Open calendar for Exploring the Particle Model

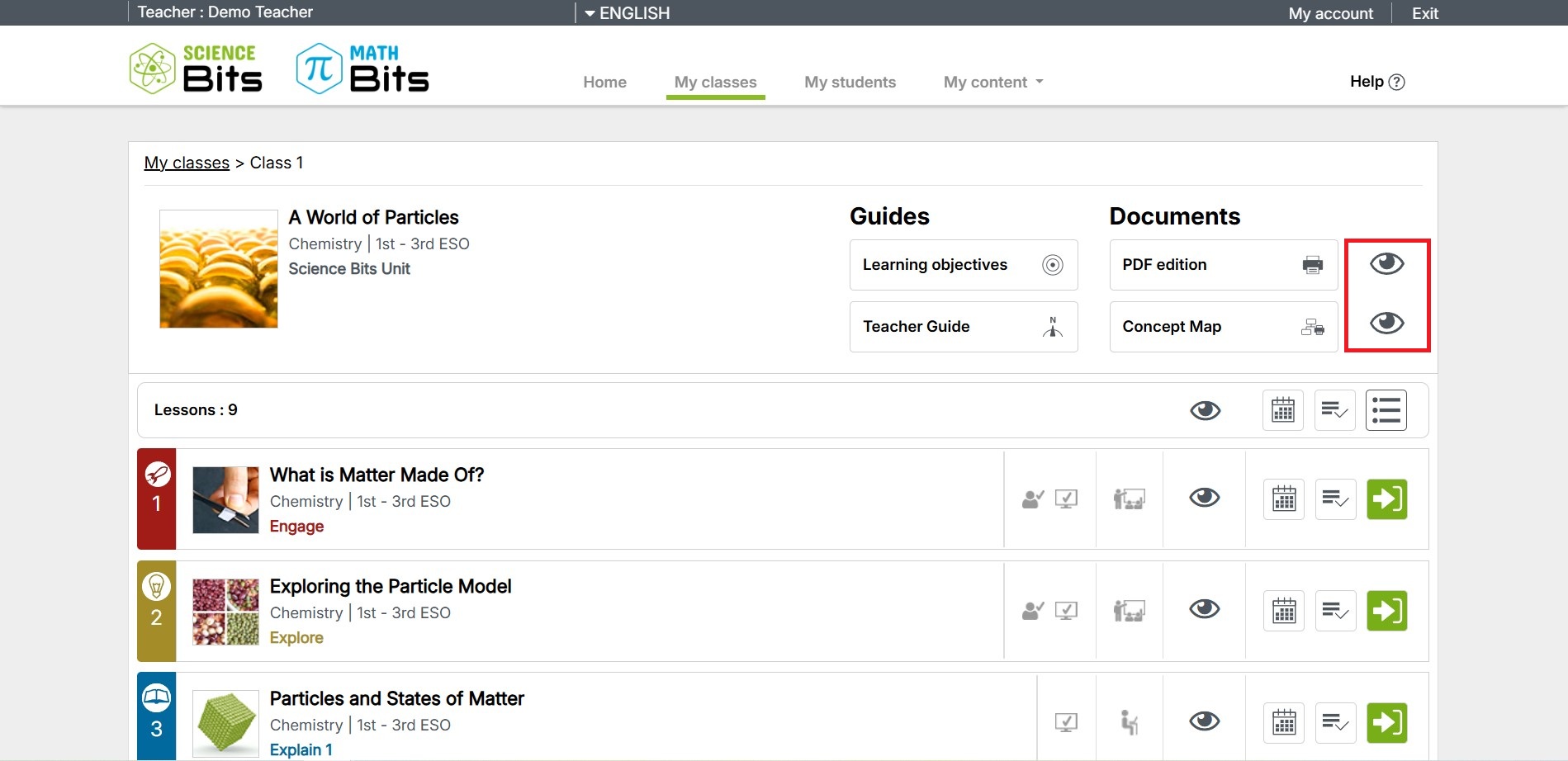[1283, 611]
